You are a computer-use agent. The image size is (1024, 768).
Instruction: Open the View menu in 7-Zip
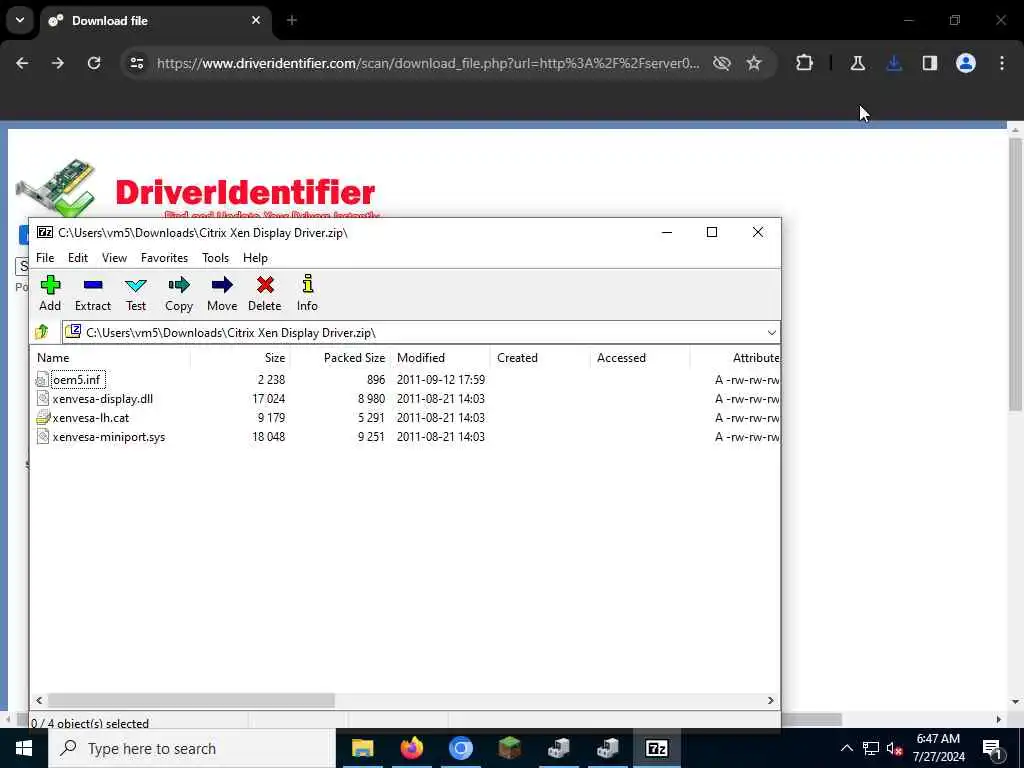[x=114, y=258]
